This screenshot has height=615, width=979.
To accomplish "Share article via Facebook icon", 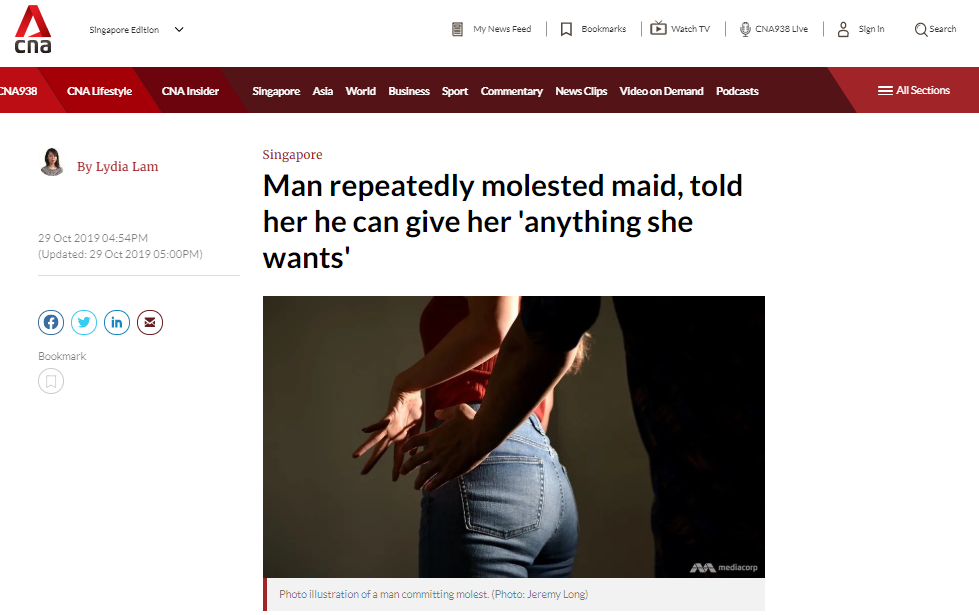I will (x=51, y=322).
